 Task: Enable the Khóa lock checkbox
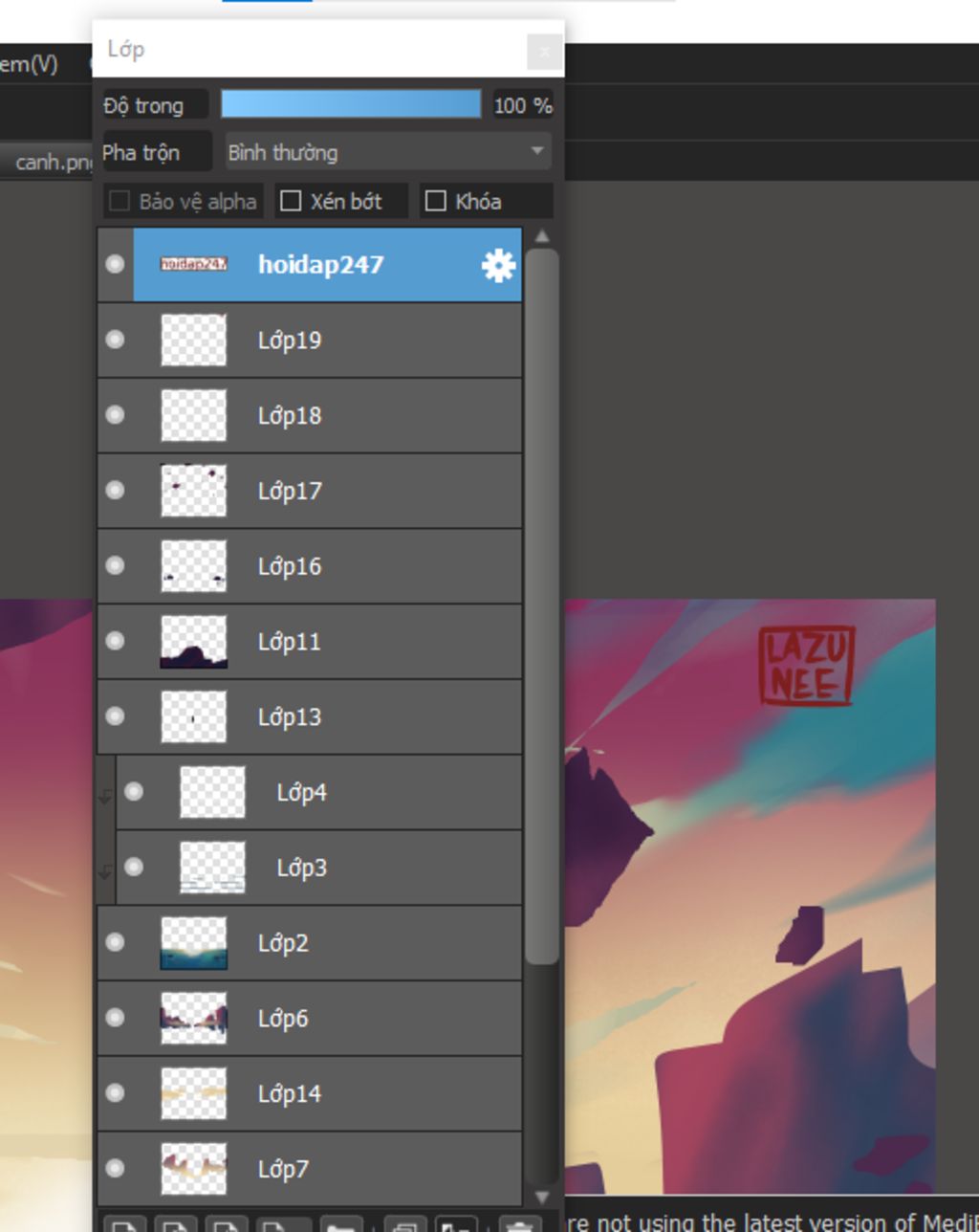point(435,201)
